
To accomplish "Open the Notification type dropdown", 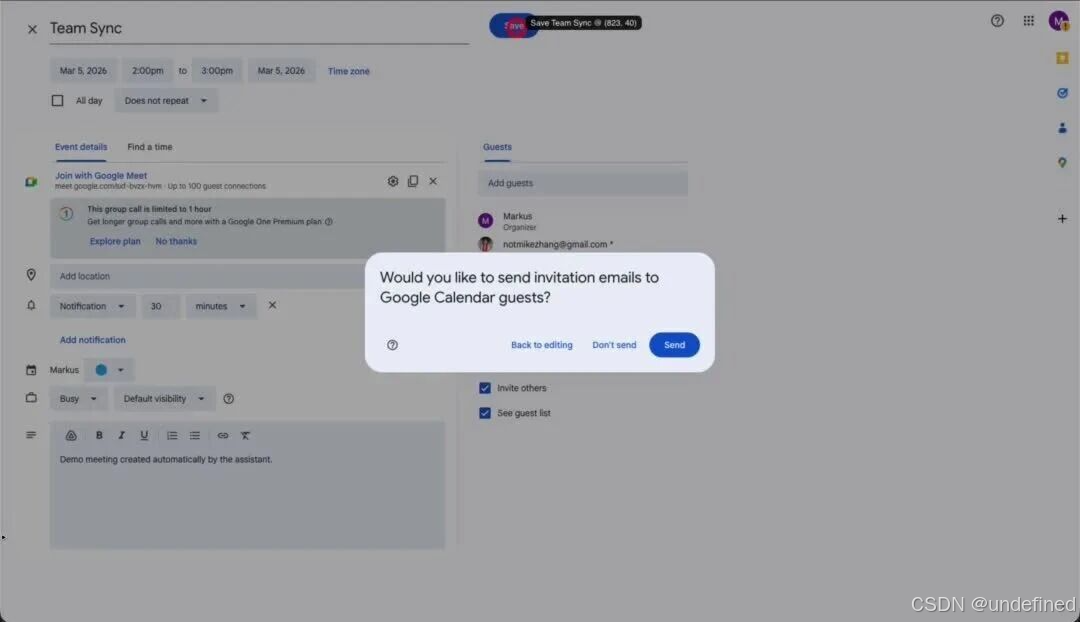I will click(92, 306).
